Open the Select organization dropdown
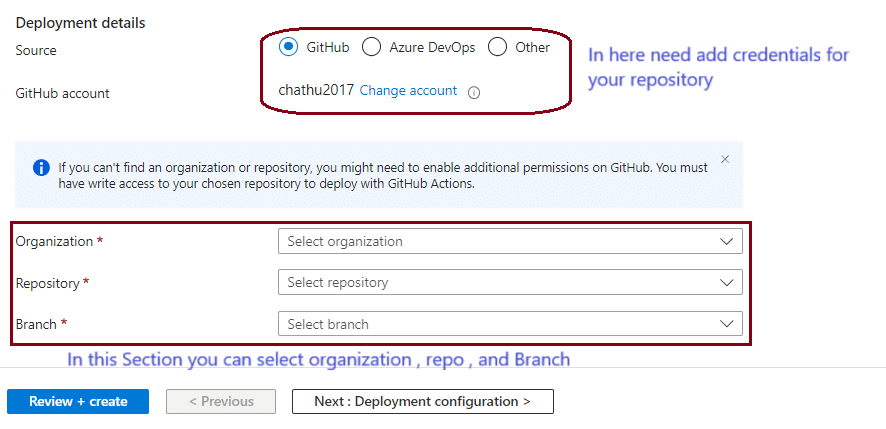The image size is (886, 429). (x=510, y=241)
